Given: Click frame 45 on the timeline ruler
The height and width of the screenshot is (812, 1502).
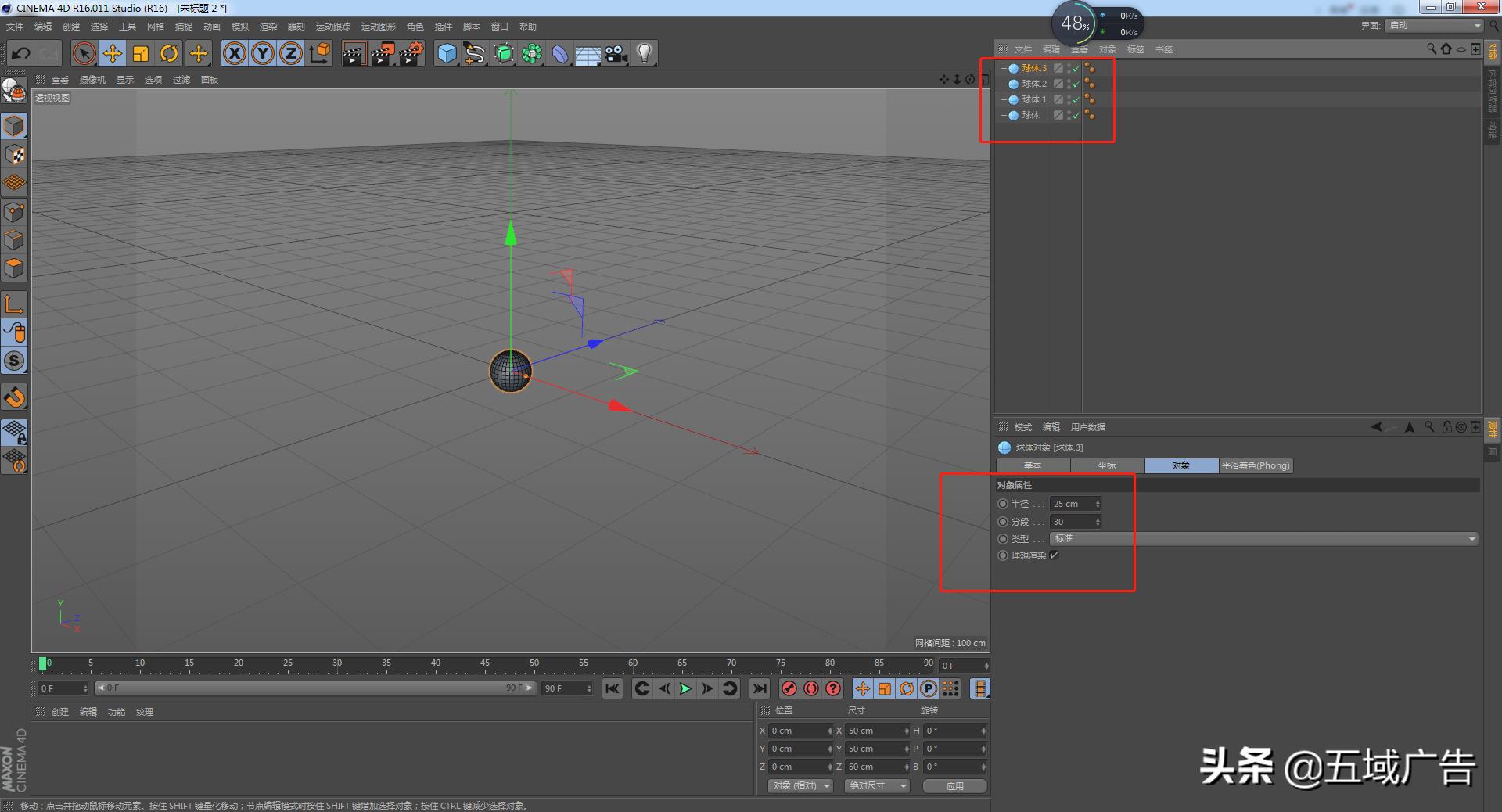Looking at the screenshot, I should click(x=485, y=665).
